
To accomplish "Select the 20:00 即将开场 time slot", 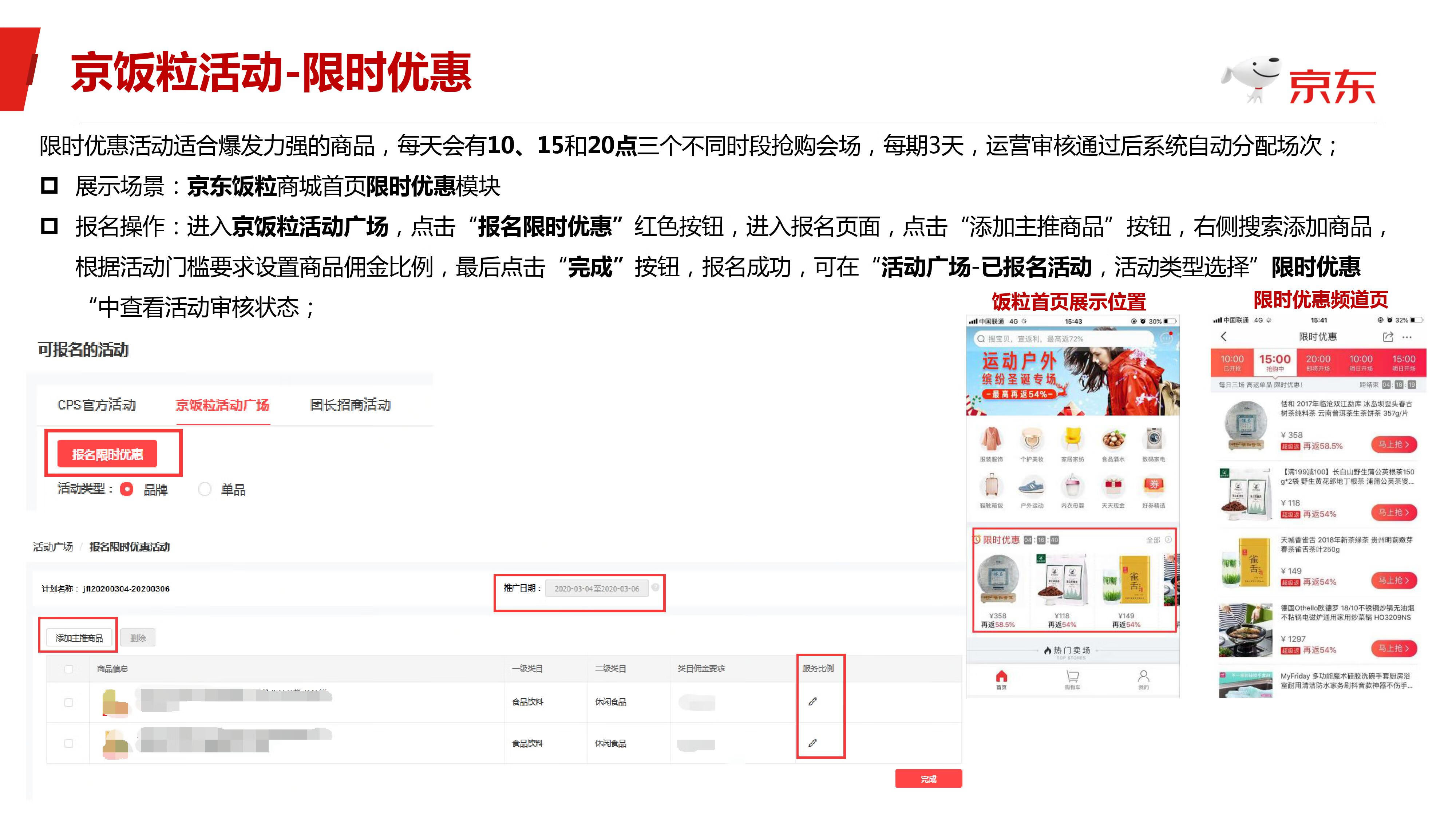I will pyautogui.click(x=1318, y=363).
